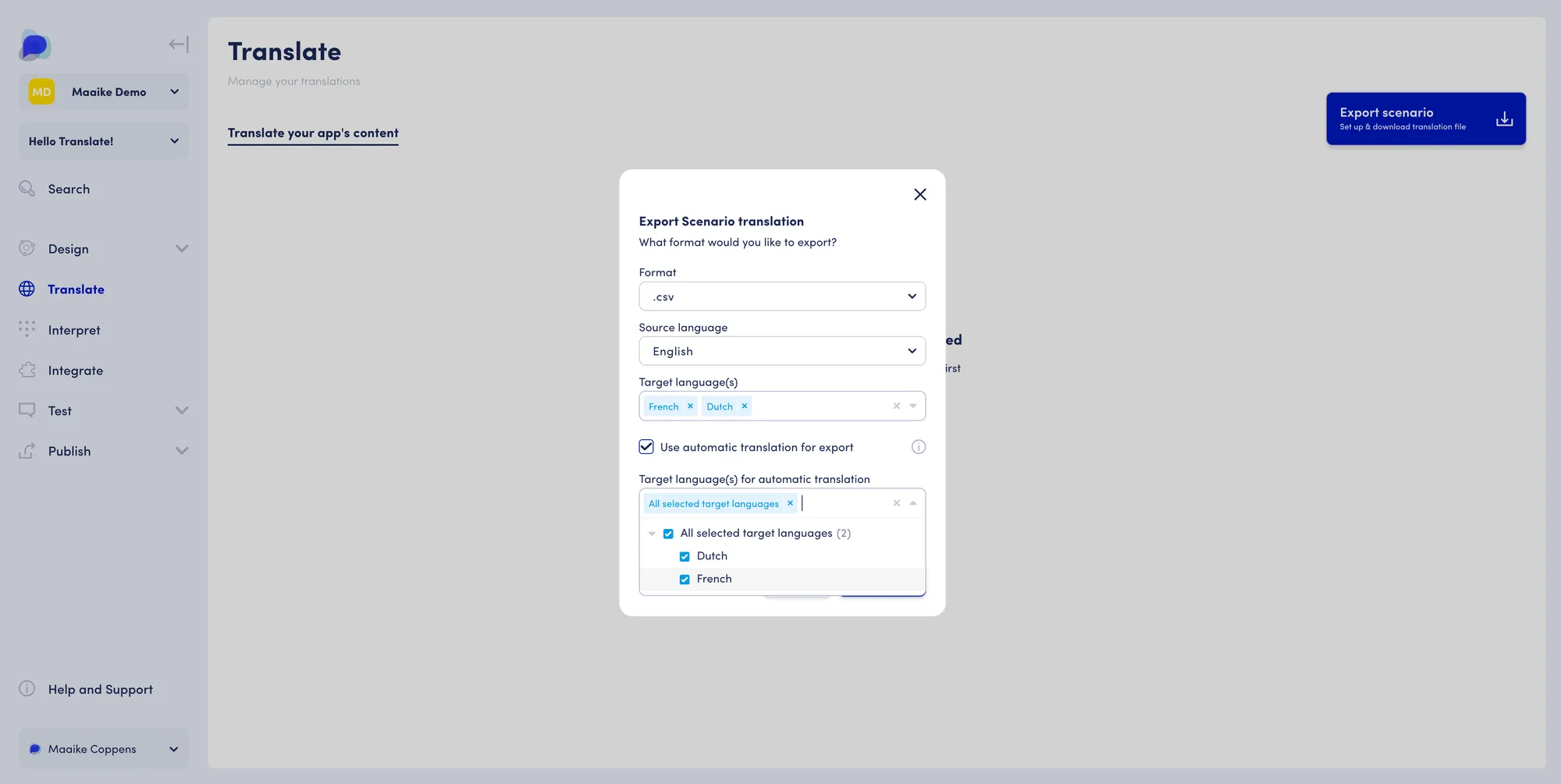Click the app logo in the sidebar
The image size is (1561, 784).
tap(34, 46)
